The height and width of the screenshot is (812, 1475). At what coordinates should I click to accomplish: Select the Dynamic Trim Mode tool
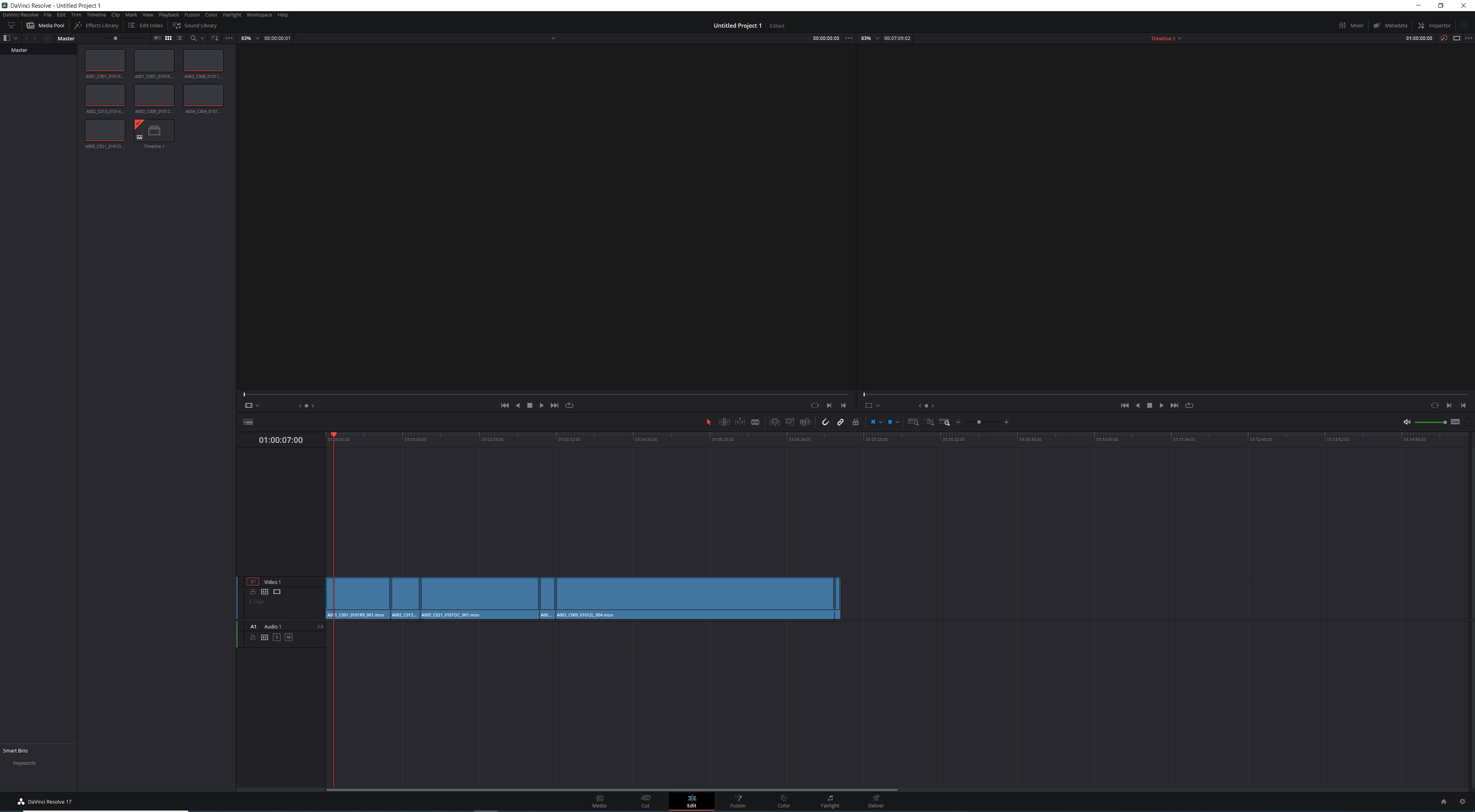(x=740, y=422)
